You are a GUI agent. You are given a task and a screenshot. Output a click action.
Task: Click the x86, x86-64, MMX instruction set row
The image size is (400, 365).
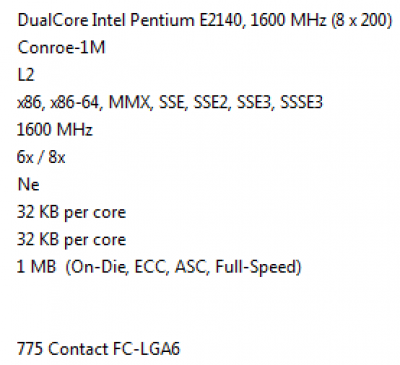click(x=170, y=102)
